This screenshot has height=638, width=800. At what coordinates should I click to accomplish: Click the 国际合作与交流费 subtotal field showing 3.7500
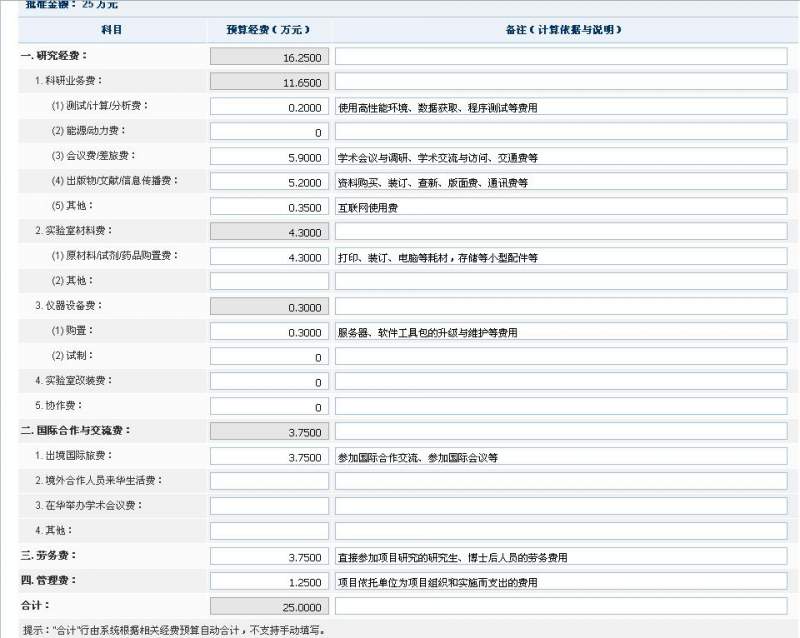click(x=269, y=432)
